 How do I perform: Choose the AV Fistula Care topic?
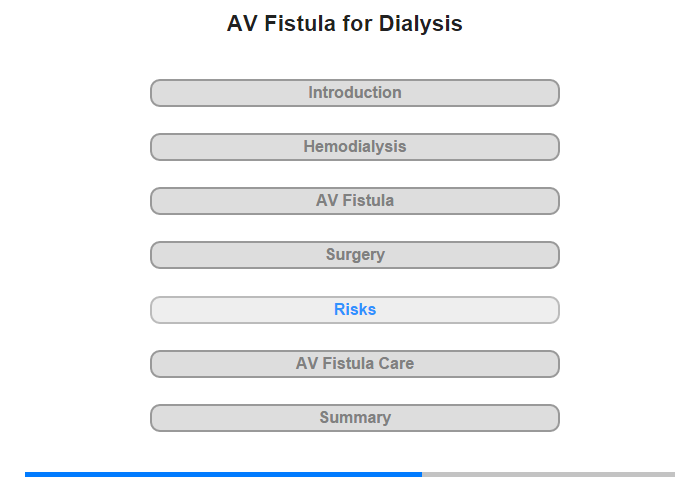(354, 364)
